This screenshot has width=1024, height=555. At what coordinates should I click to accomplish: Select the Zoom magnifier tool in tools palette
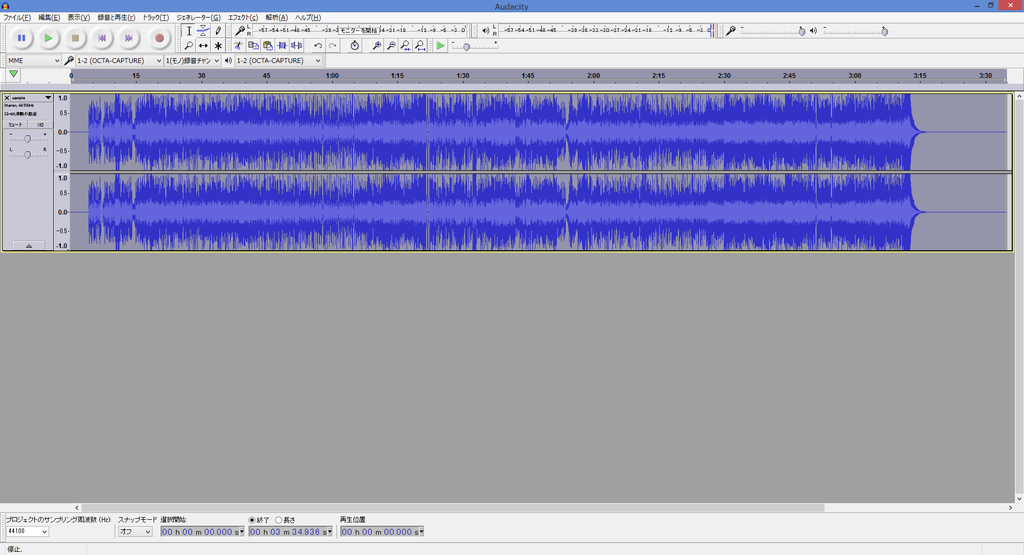click(189, 46)
